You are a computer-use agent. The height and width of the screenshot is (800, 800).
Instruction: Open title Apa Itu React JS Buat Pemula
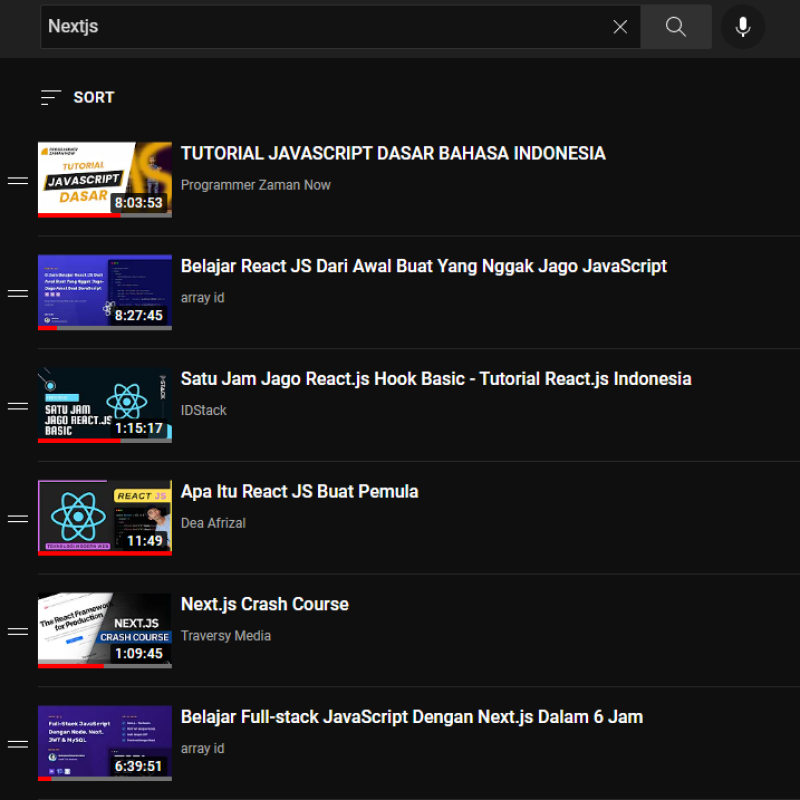(299, 491)
